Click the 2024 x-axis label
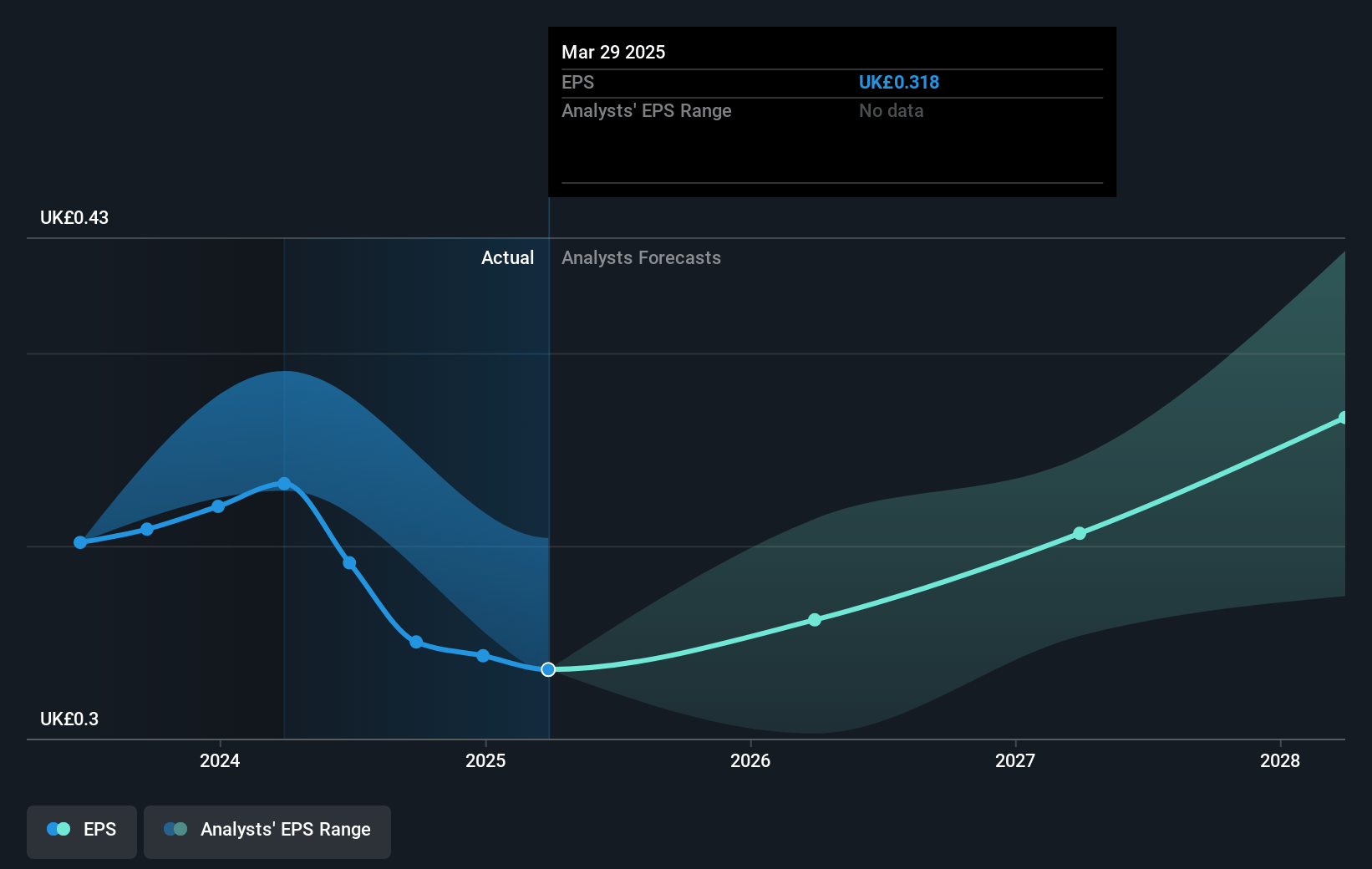Viewport: 1372px width, 869px height. (220, 760)
